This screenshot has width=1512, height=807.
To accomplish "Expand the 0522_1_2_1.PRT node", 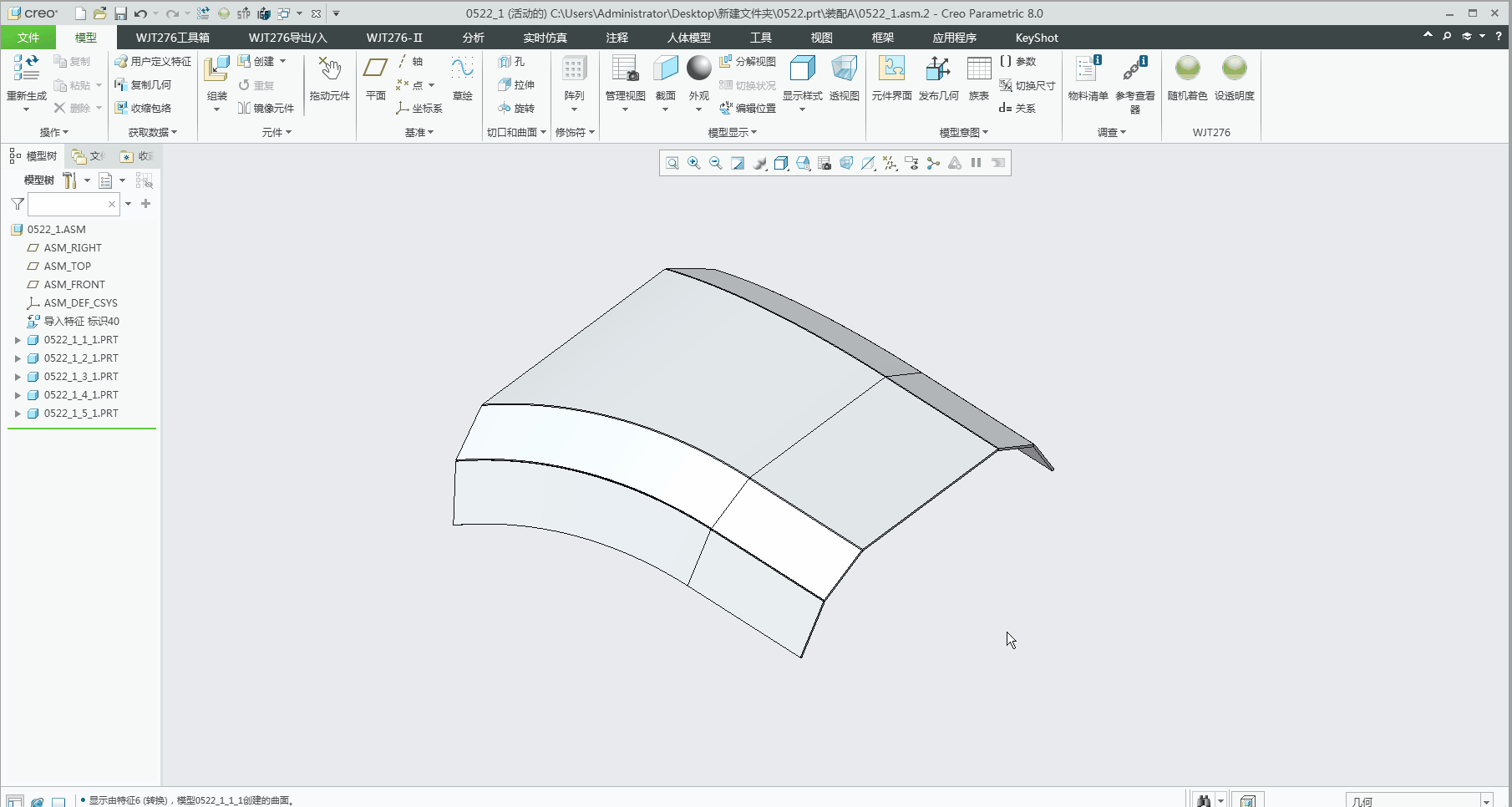I will click(18, 358).
